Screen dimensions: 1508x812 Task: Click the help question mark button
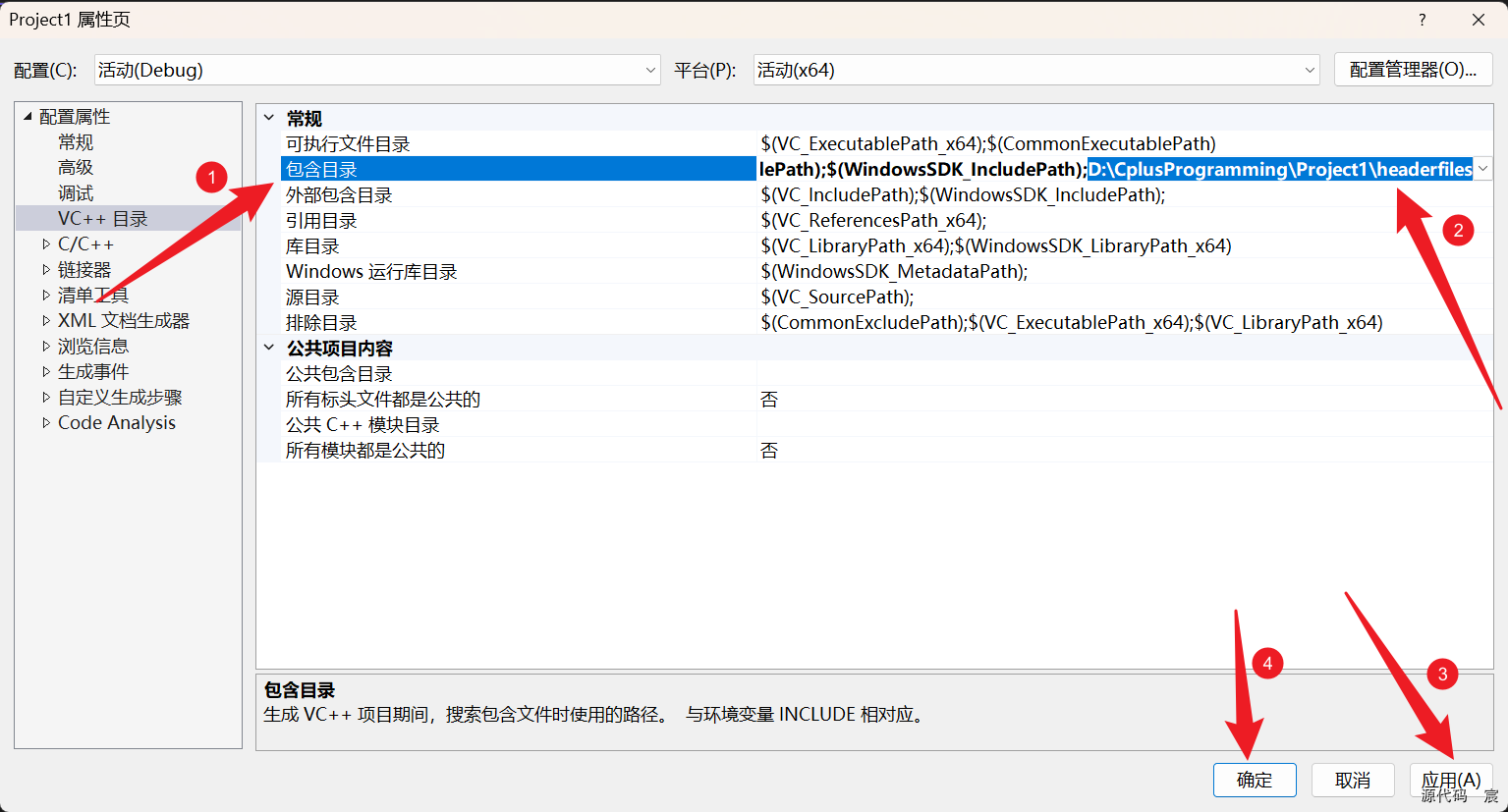click(x=1422, y=20)
